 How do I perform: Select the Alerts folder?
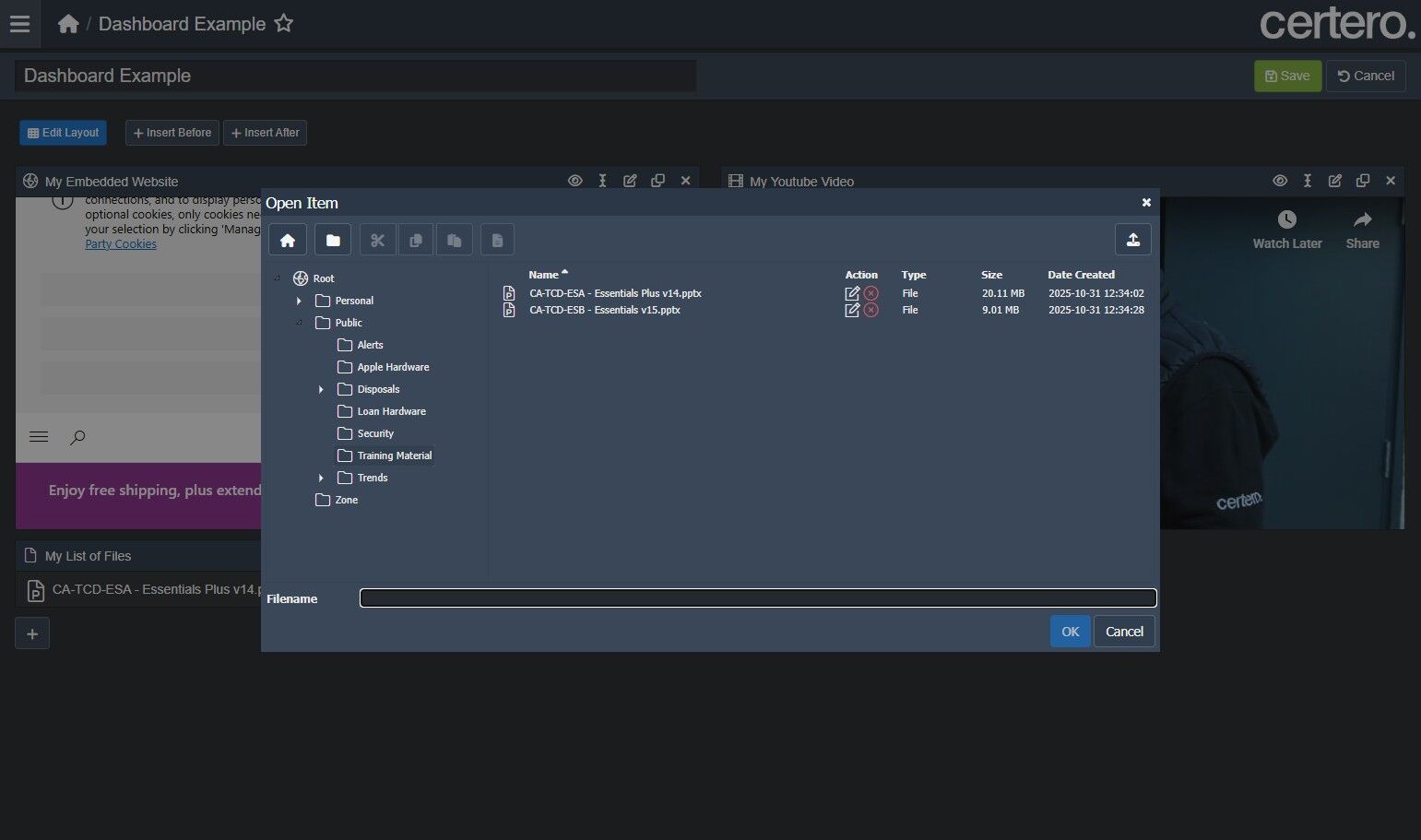pyautogui.click(x=370, y=345)
